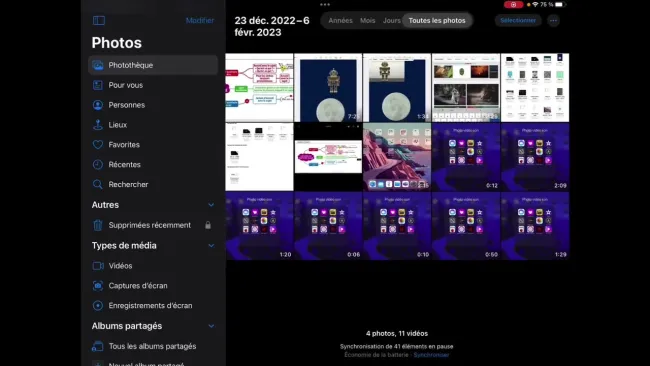Open Phototheque in the sidebar
This screenshot has width=650, height=366.
153,65
